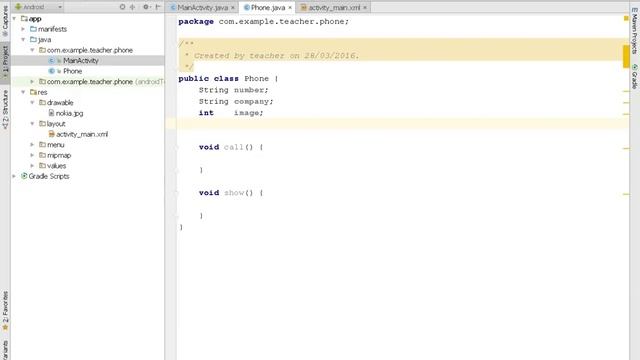
Task: Open the project panel settings gear
Action: click(146, 7)
